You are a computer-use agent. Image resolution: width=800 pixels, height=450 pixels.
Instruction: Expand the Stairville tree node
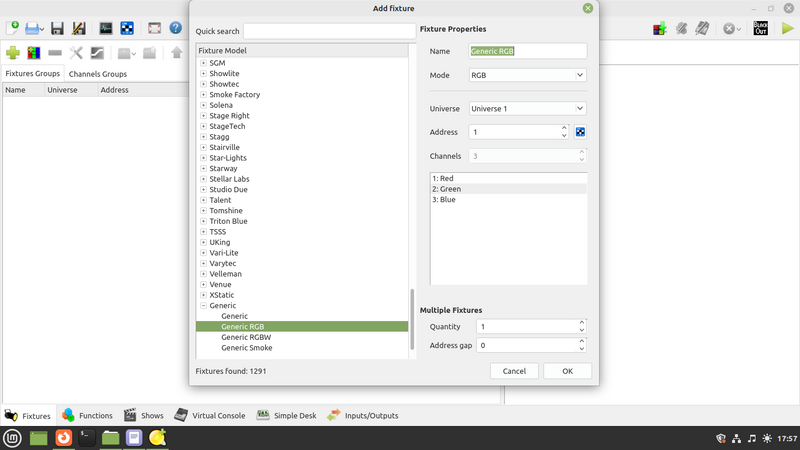coord(203,147)
